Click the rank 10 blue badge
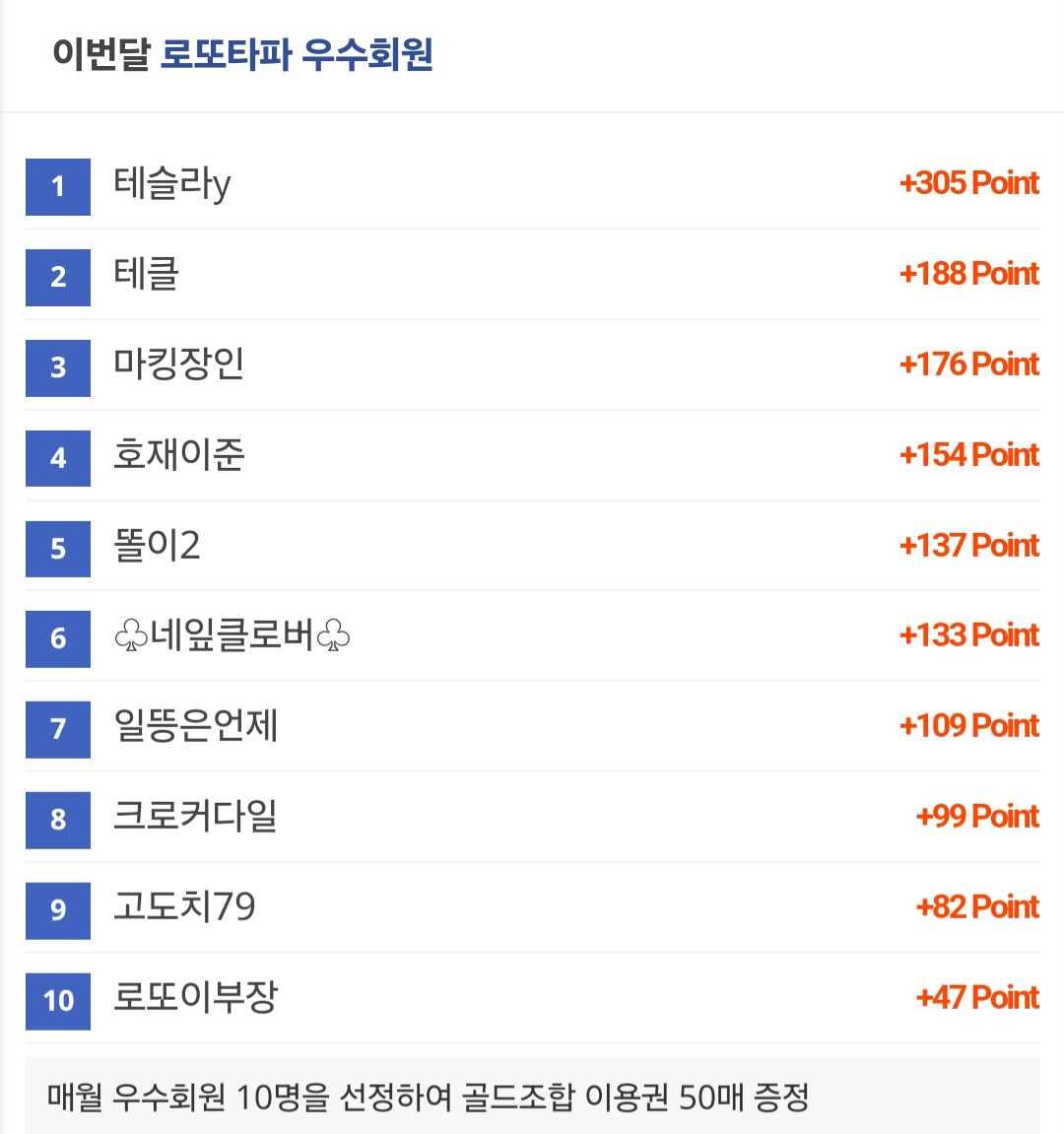1064x1134 pixels. coord(58,1001)
